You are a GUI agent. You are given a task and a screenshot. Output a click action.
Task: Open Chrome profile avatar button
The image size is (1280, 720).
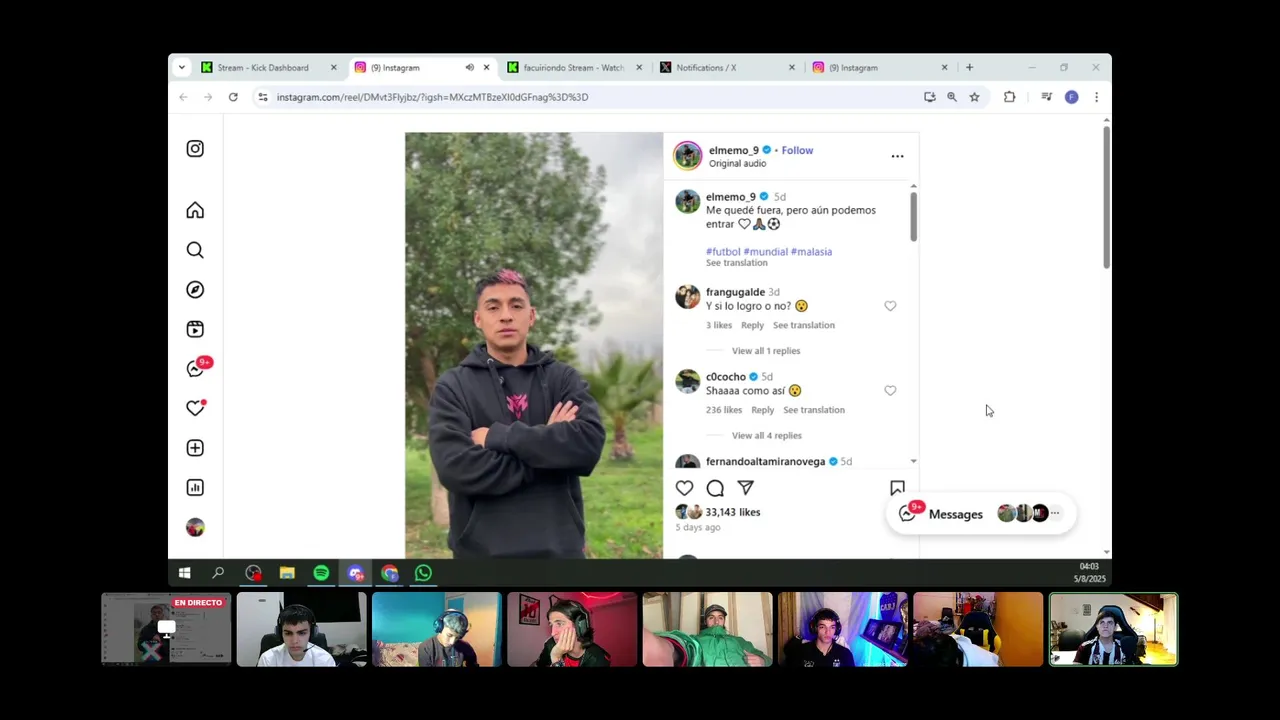point(1071,97)
